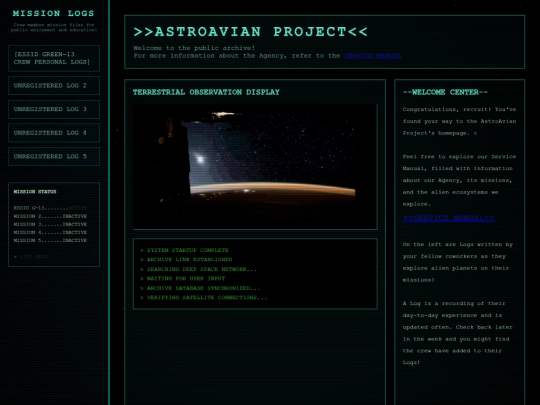The width and height of the screenshot is (540, 405).
Task: Click the >>ASTROAVIAN PROJECT<< title
Action: pyautogui.click(x=251, y=32)
